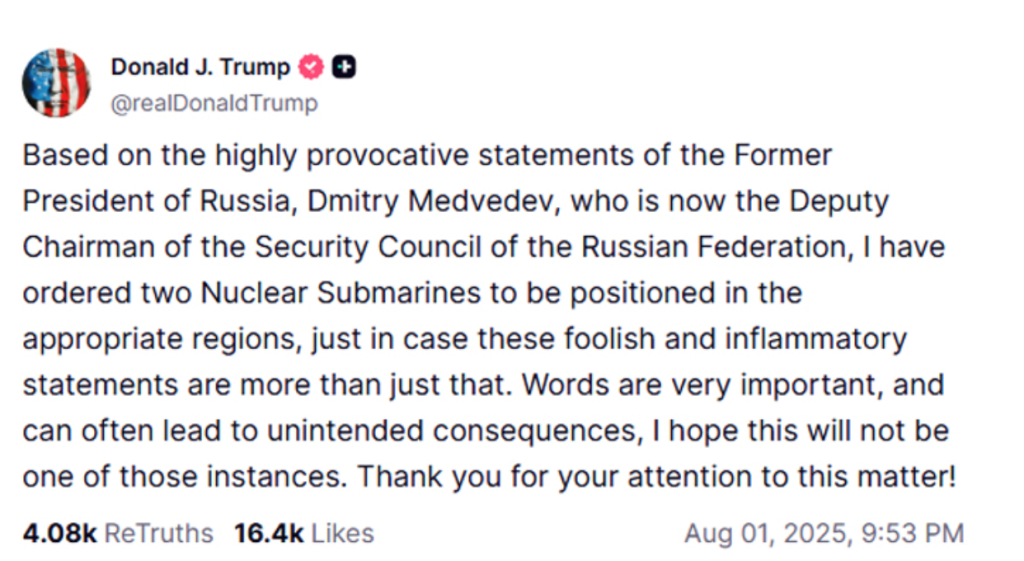
Task: Click the ReTruths label
Action: coord(159,534)
